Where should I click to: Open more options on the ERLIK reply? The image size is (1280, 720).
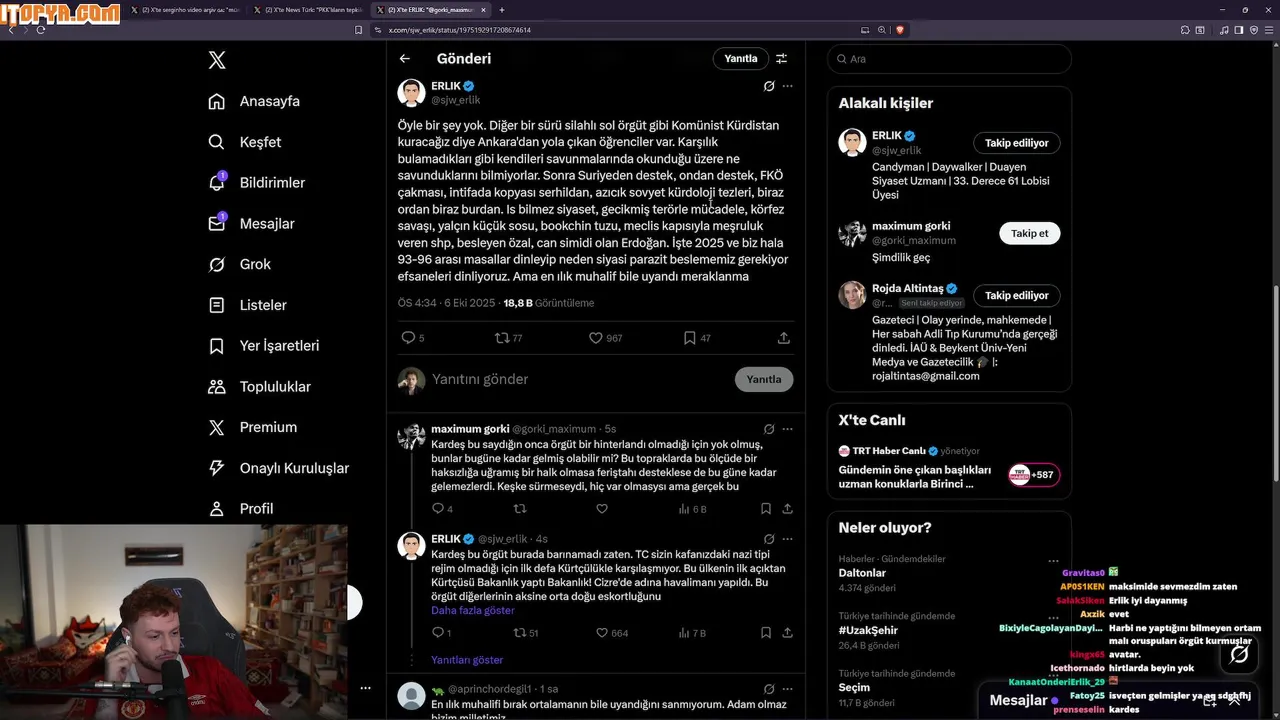tap(788, 539)
